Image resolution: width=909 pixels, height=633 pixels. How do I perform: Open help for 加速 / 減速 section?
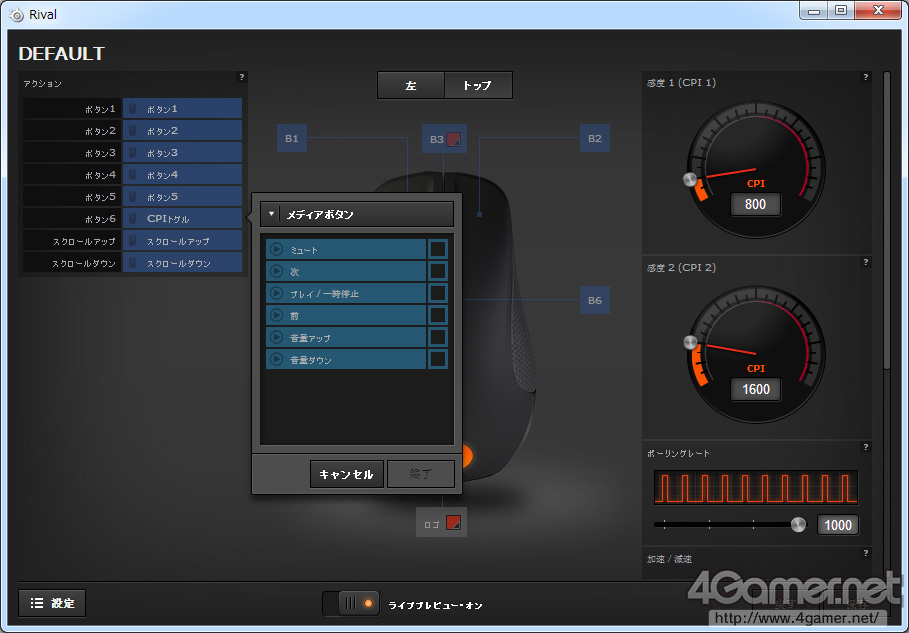tap(866, 553)
